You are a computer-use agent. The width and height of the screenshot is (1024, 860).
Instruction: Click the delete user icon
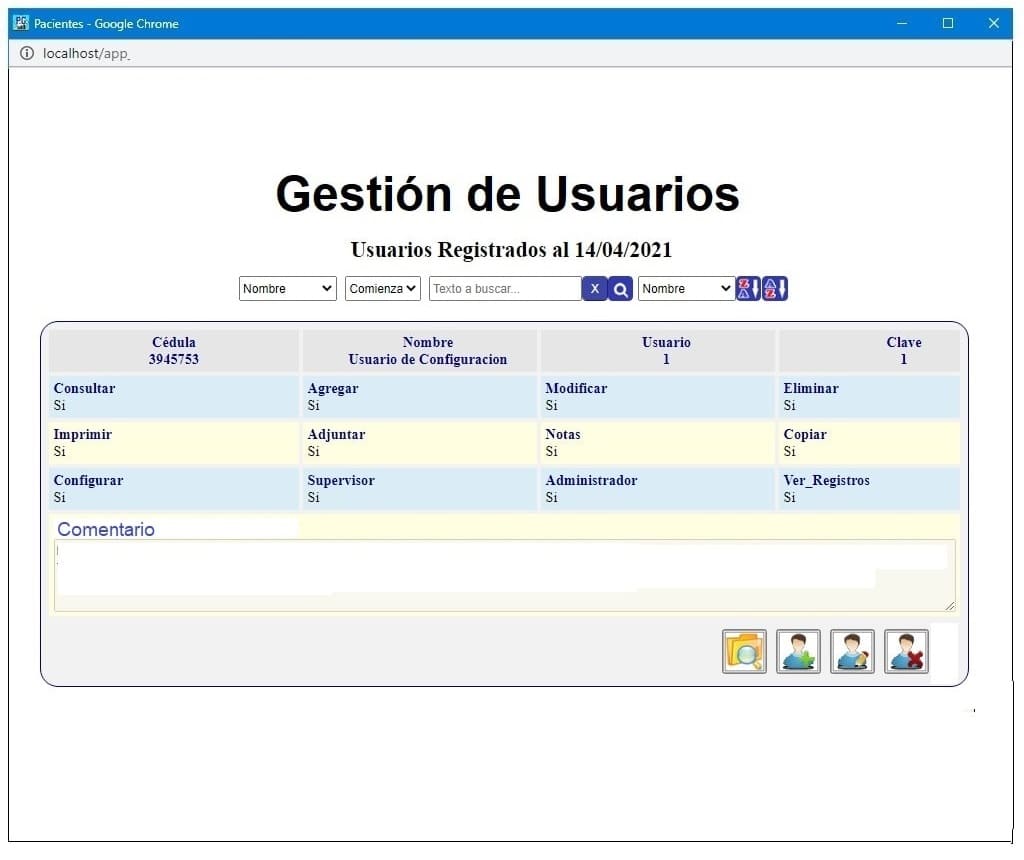tap(906, 651)
